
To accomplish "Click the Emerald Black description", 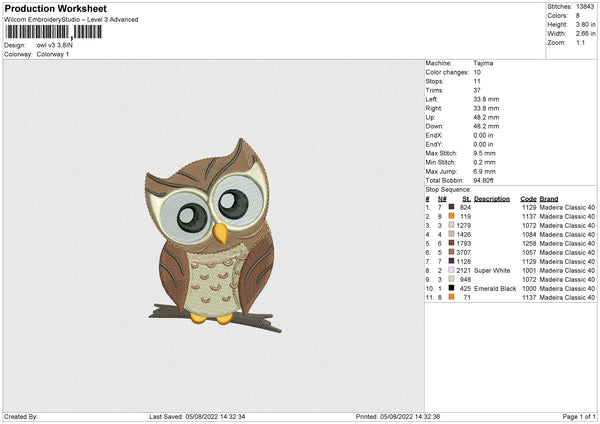I will (x=495, y=289).
